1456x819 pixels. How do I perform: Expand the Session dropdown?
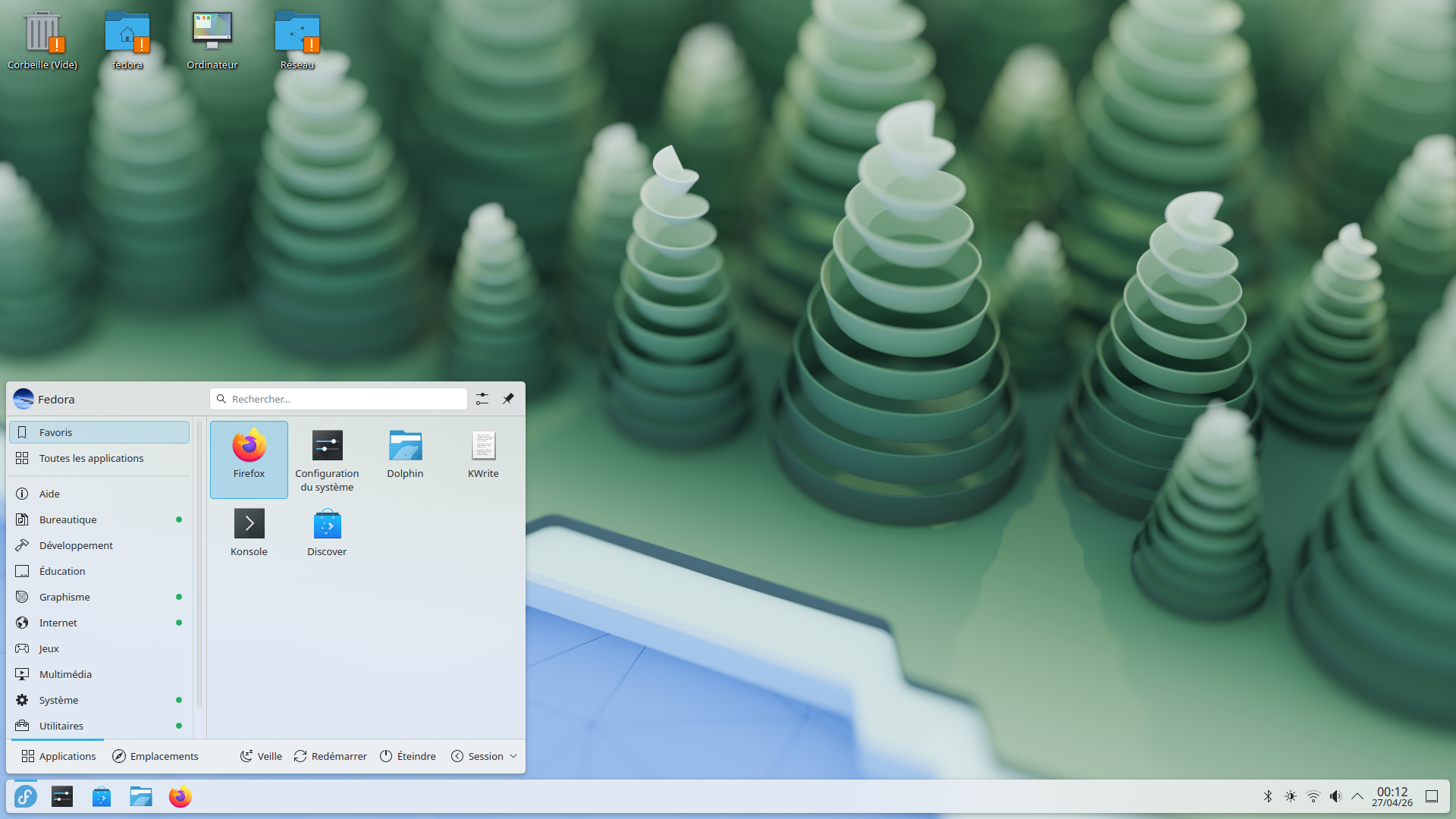[484, 756]
